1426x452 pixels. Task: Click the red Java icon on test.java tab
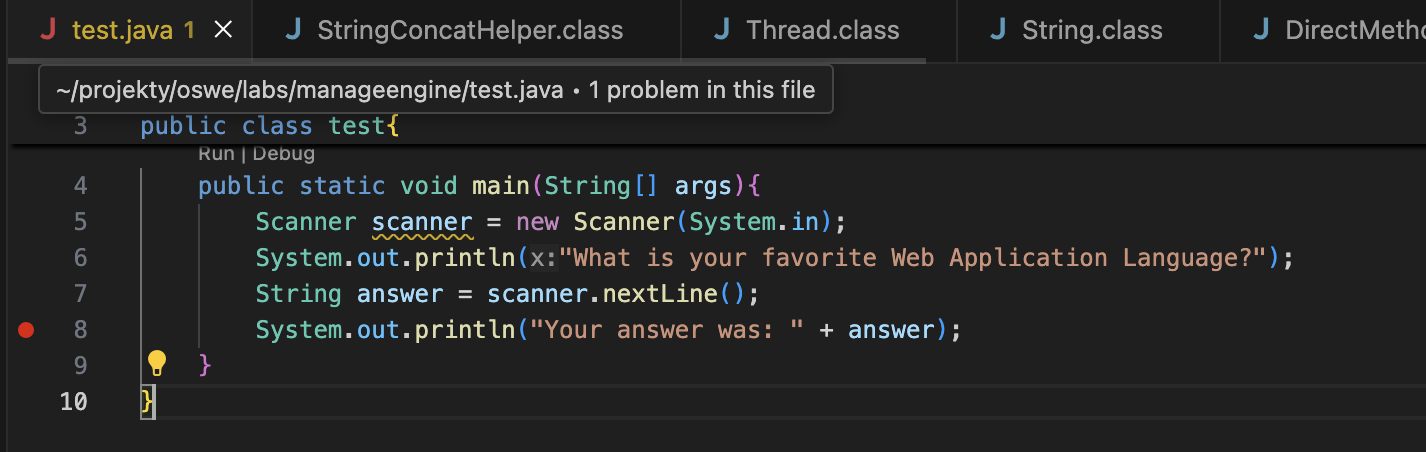coord(48,30)
